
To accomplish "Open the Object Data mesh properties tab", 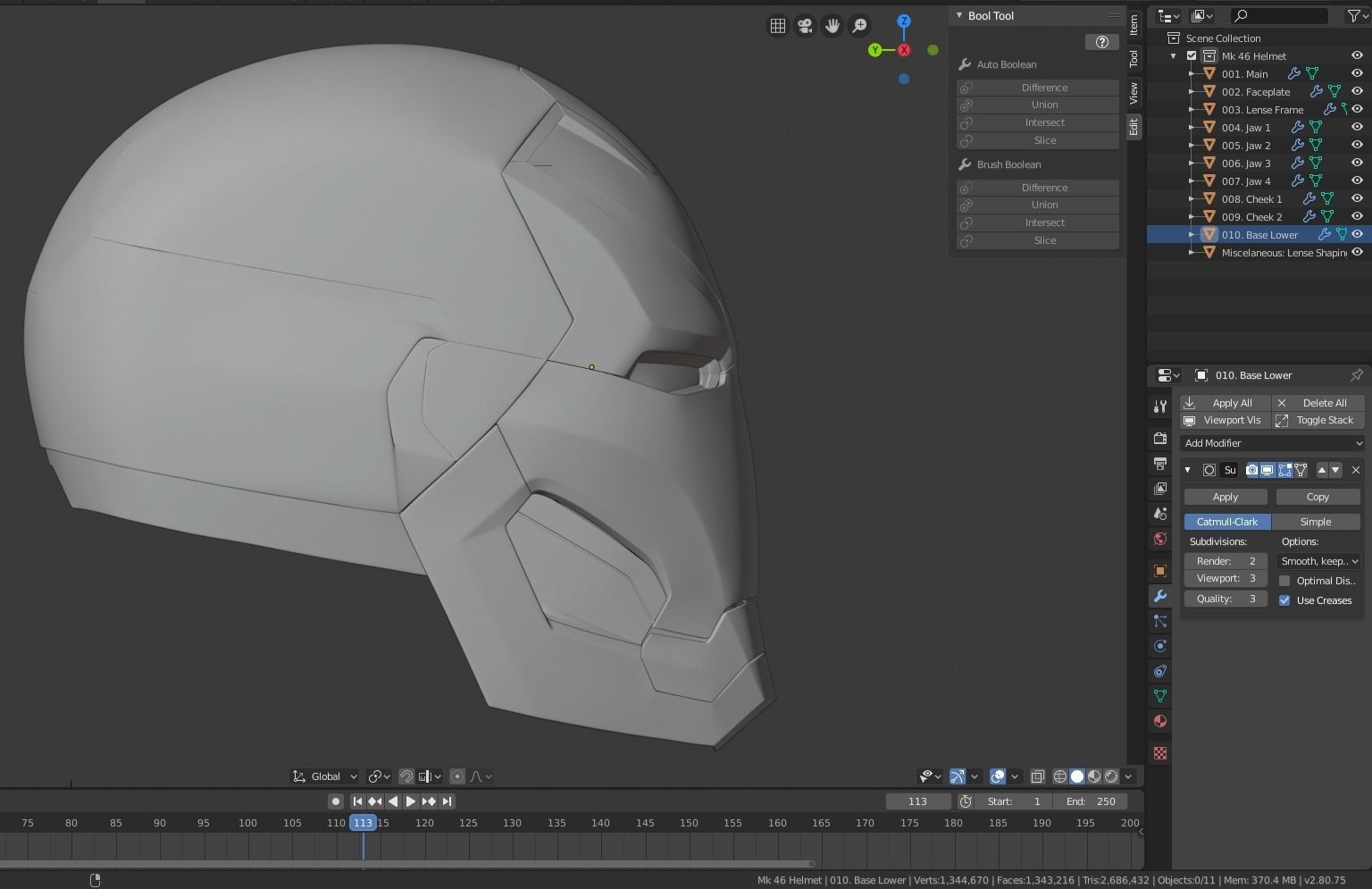I will 1160,696.
